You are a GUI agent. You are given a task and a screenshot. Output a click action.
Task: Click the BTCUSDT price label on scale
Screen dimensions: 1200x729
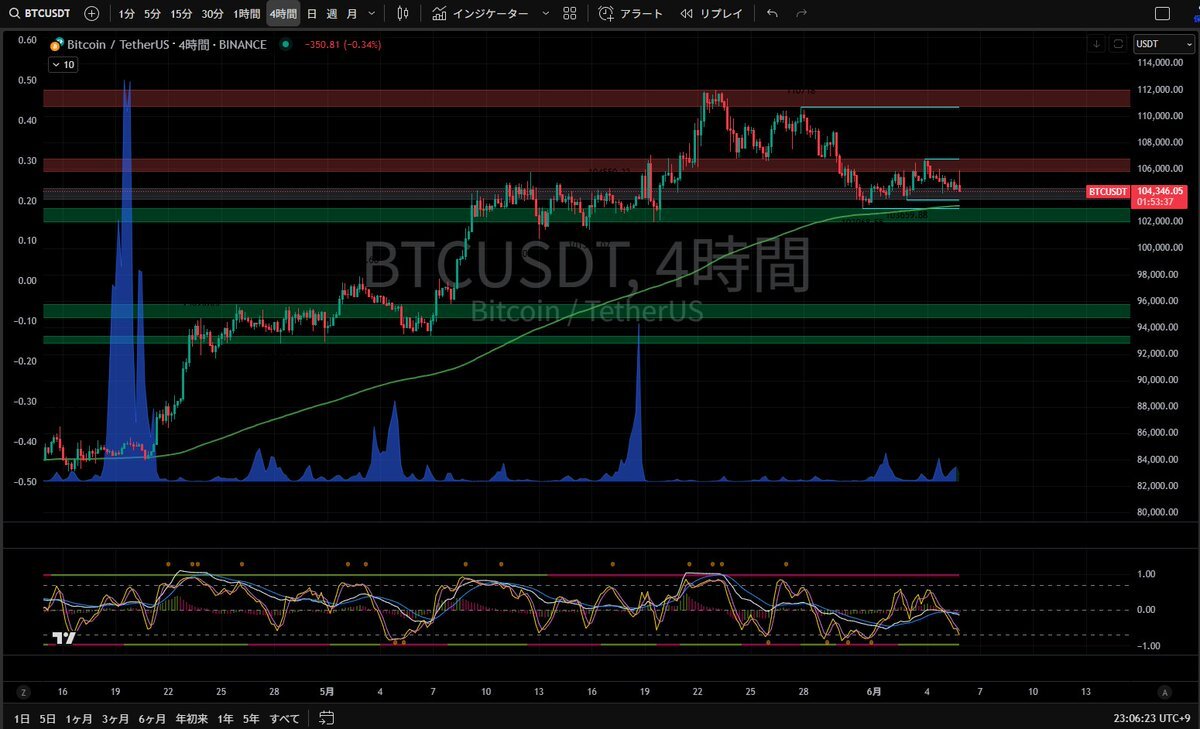(1107, 191)
